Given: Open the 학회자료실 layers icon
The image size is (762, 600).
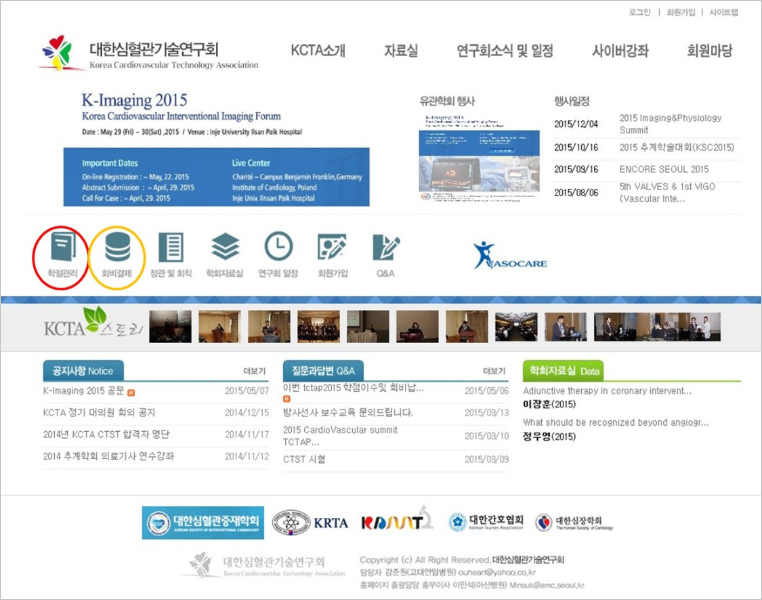Looking at the screenshot, I should [x=225, y=248].
